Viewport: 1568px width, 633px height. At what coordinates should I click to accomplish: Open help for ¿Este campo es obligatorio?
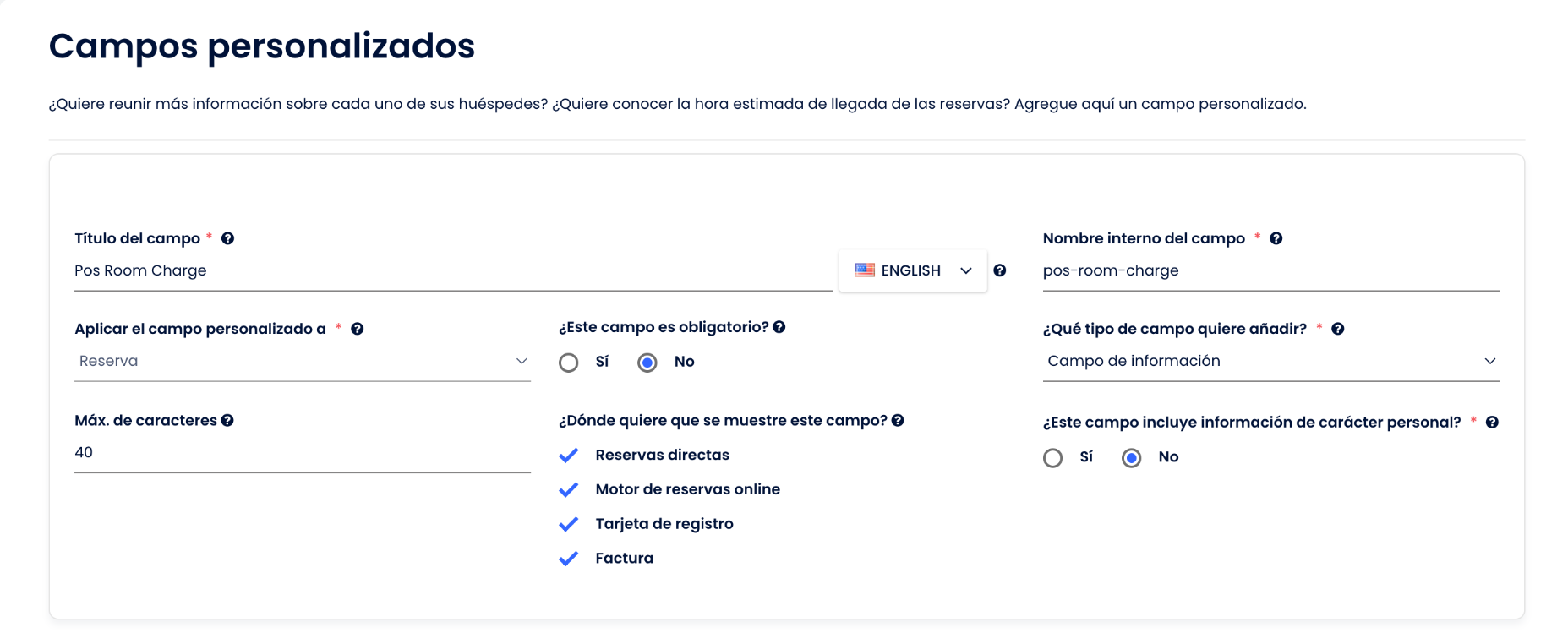(779, 327)
